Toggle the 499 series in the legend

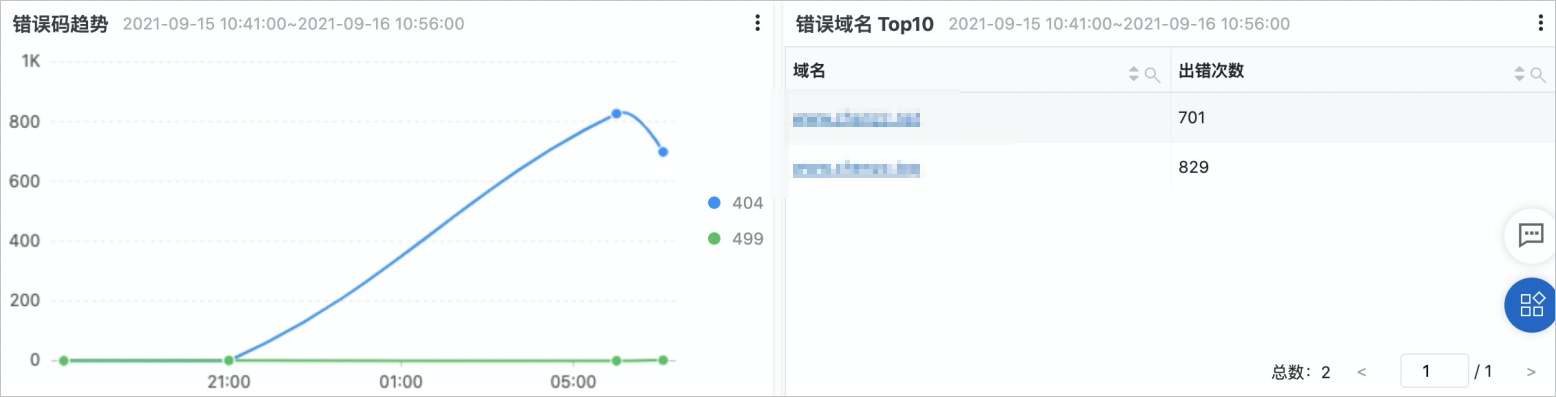[735, 238]
